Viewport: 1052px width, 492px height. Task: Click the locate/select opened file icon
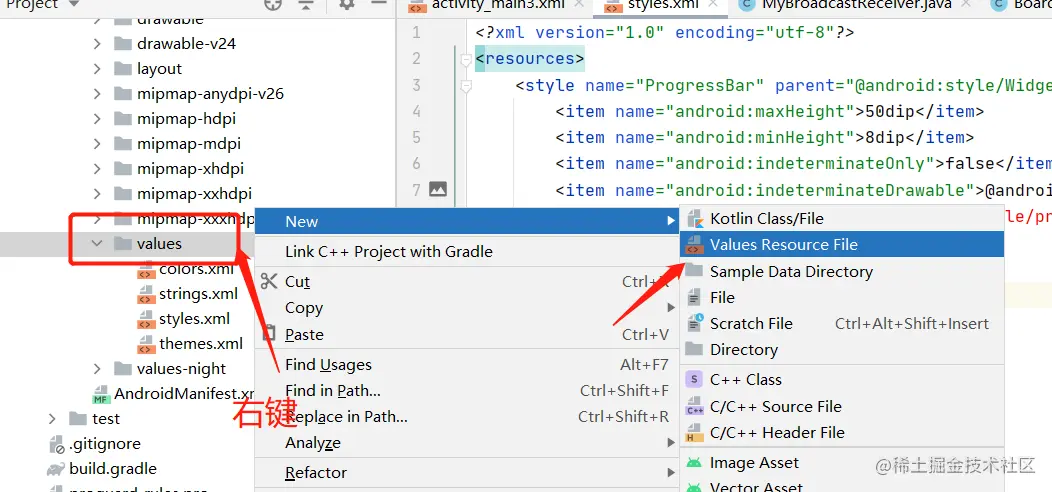(272, 4)
